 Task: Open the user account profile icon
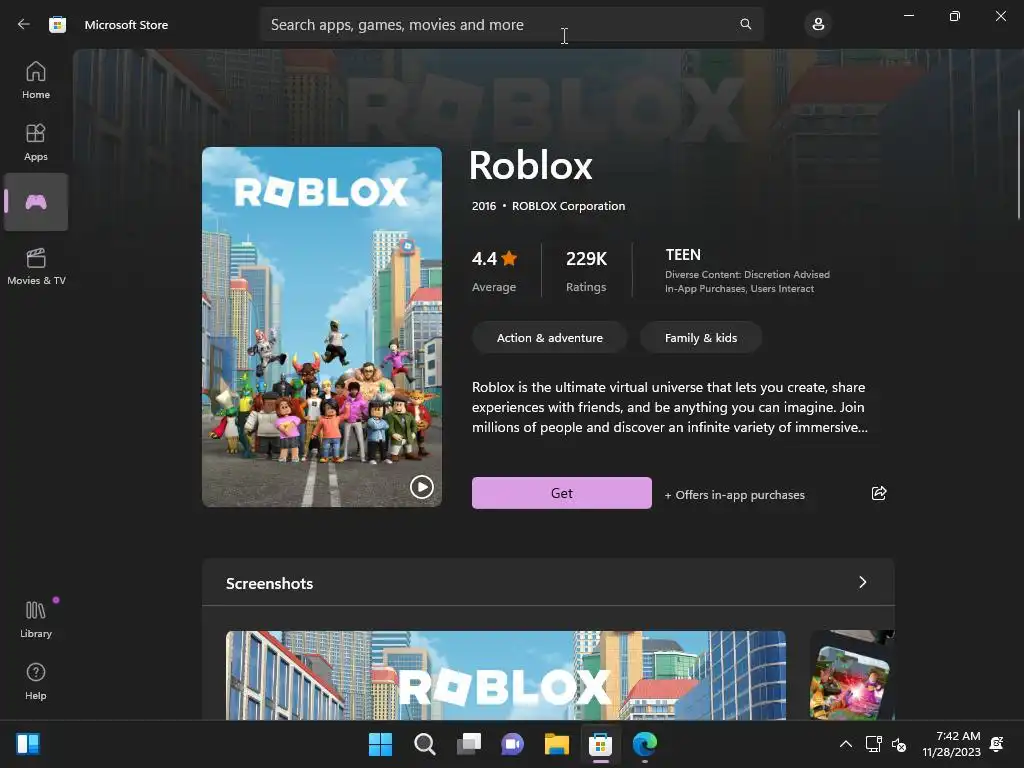[x=818, y=25]
